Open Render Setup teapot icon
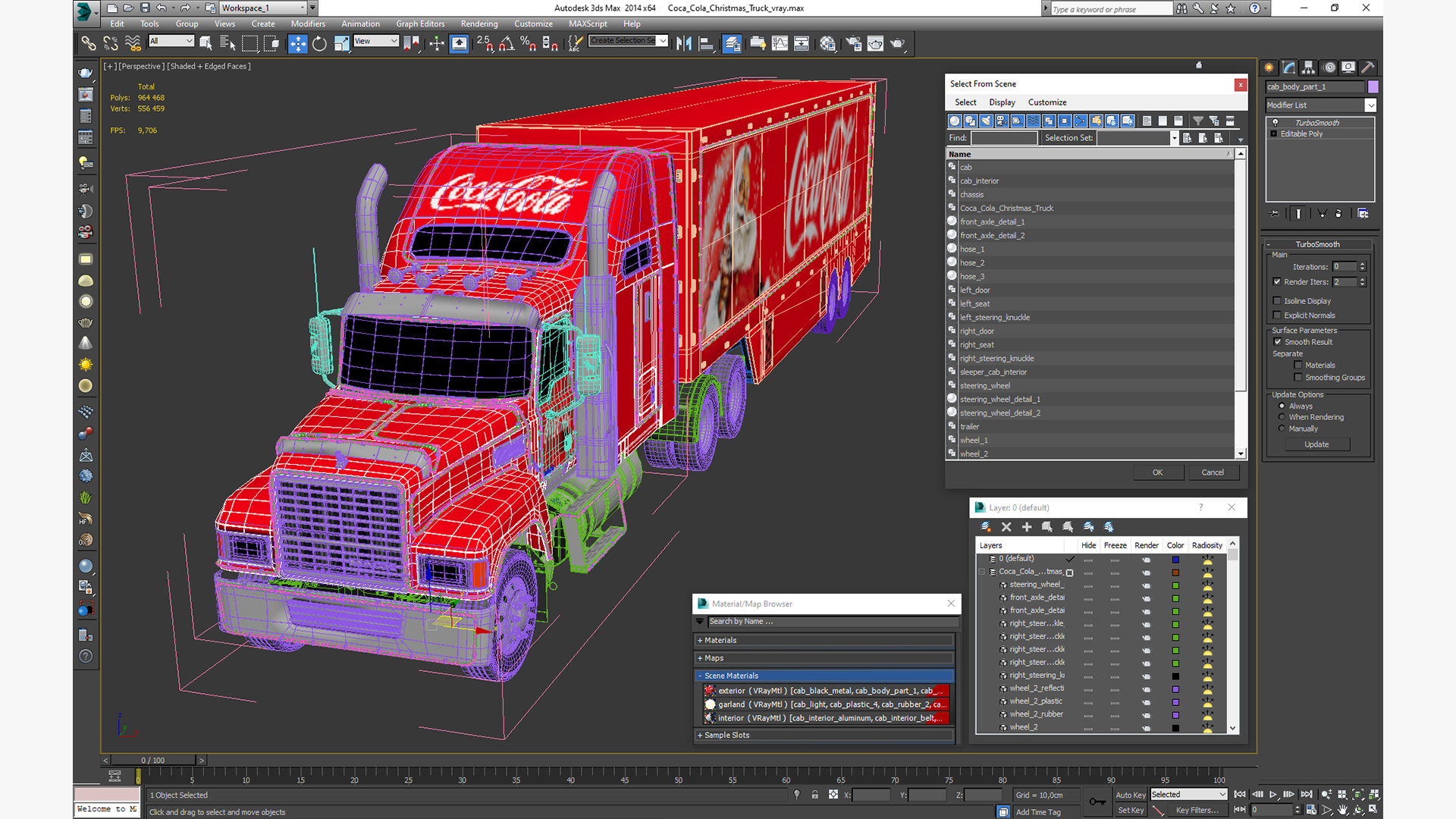Image resolution: width=1456 pixels, height=819 pixels. (x=854, y=44)
